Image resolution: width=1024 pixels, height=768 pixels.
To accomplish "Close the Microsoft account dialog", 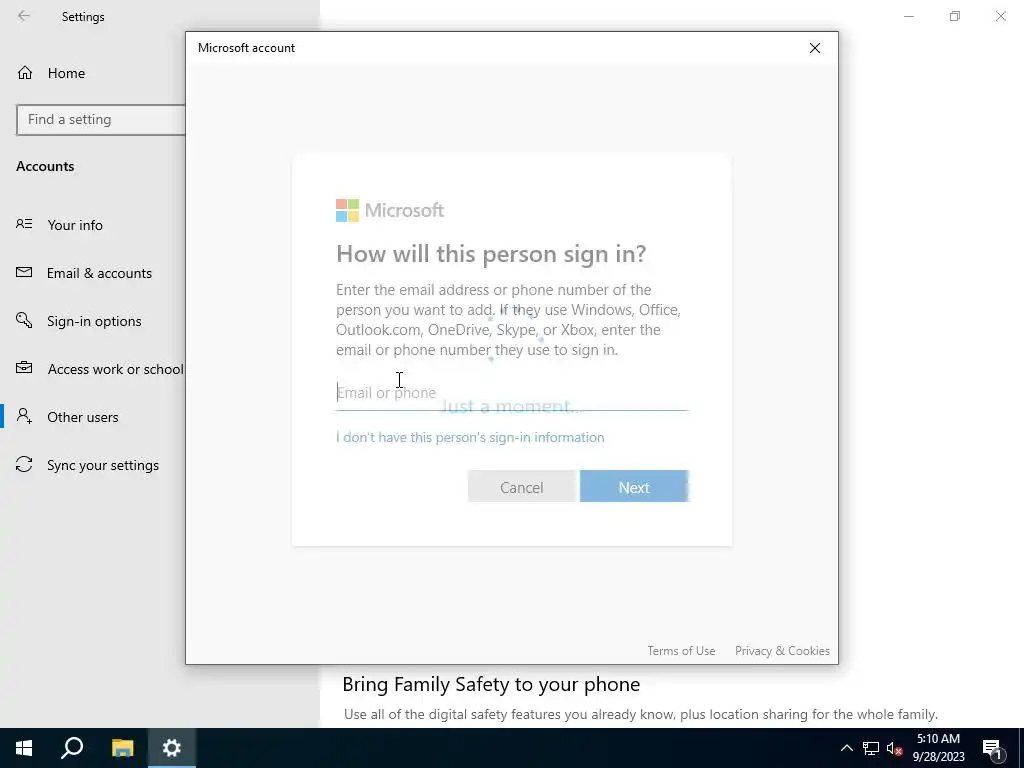I will coord(814,48).
